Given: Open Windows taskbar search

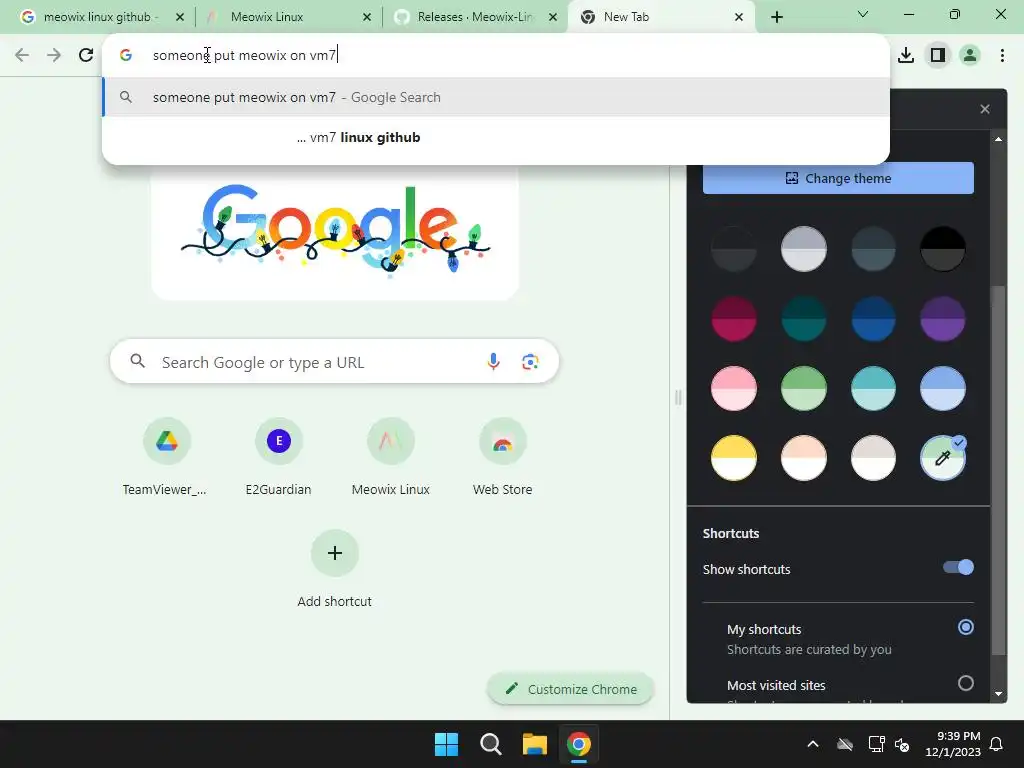Looking at the screenshot, I should [x=490, y=744].
